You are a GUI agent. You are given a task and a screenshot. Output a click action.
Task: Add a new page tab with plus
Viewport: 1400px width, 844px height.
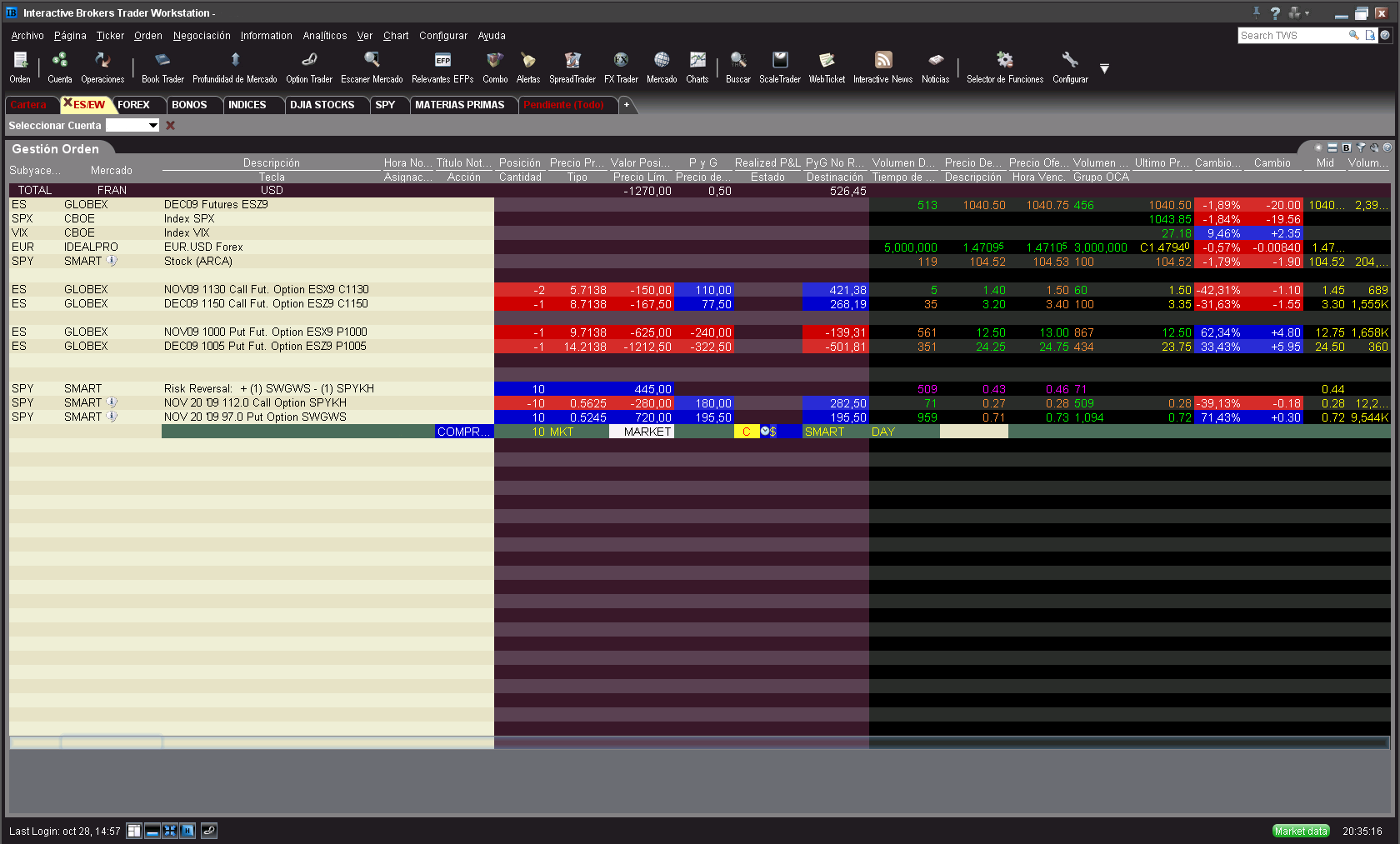point(627,105)
